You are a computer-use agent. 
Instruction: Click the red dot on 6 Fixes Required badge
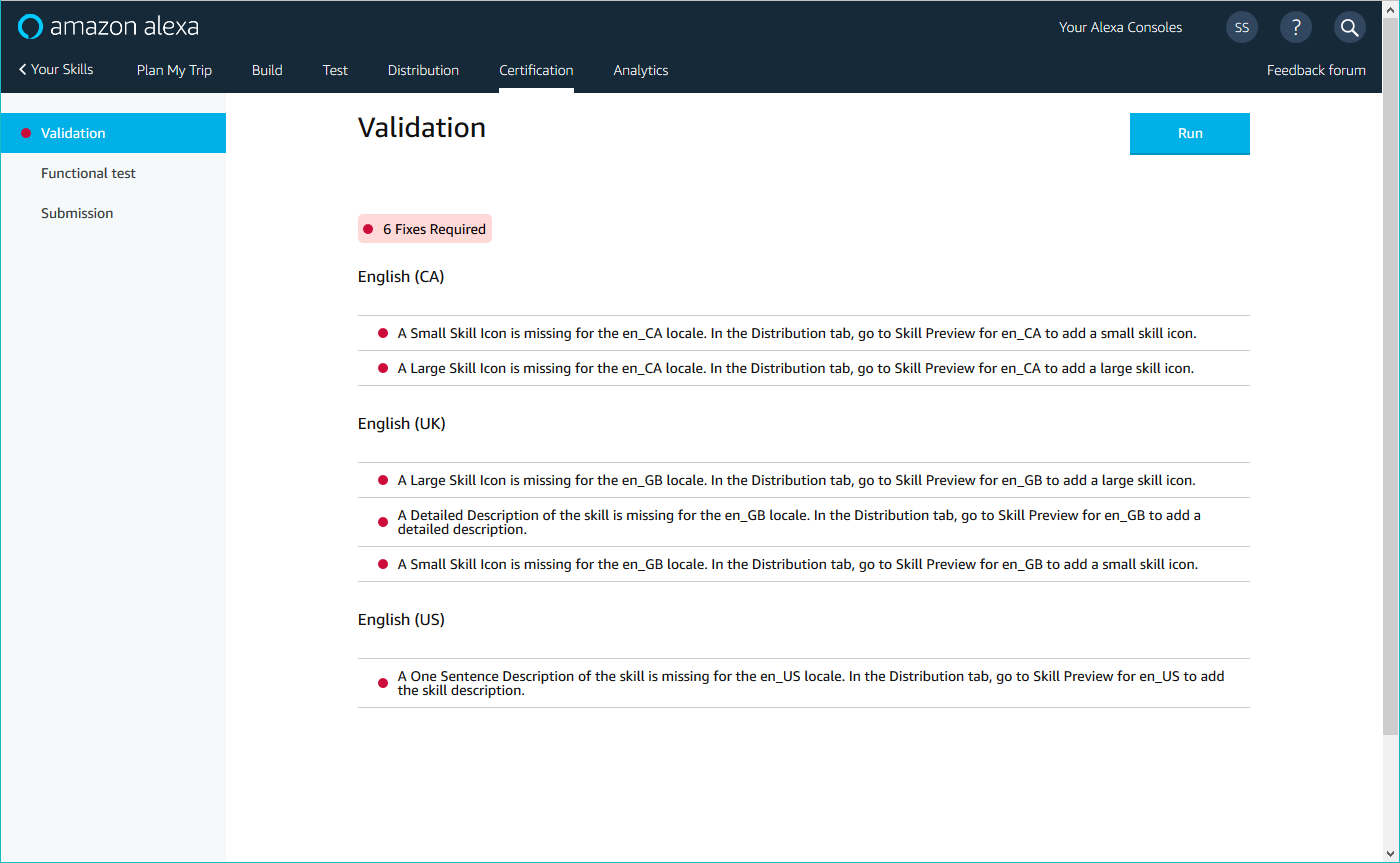(x=369, y=228)
